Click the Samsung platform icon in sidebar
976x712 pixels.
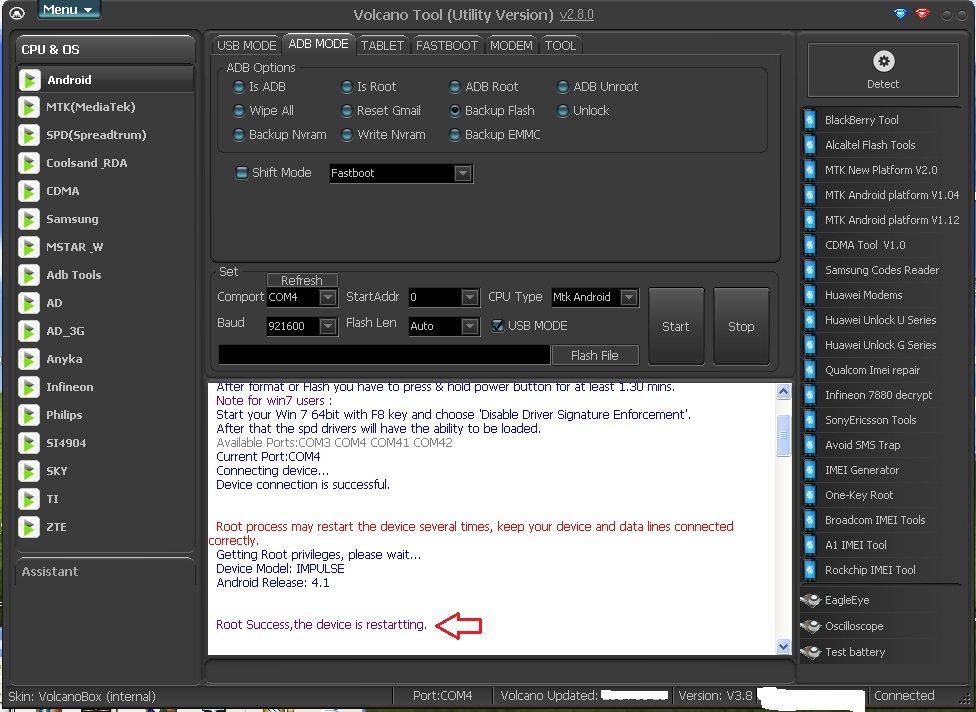click(30, 219)
